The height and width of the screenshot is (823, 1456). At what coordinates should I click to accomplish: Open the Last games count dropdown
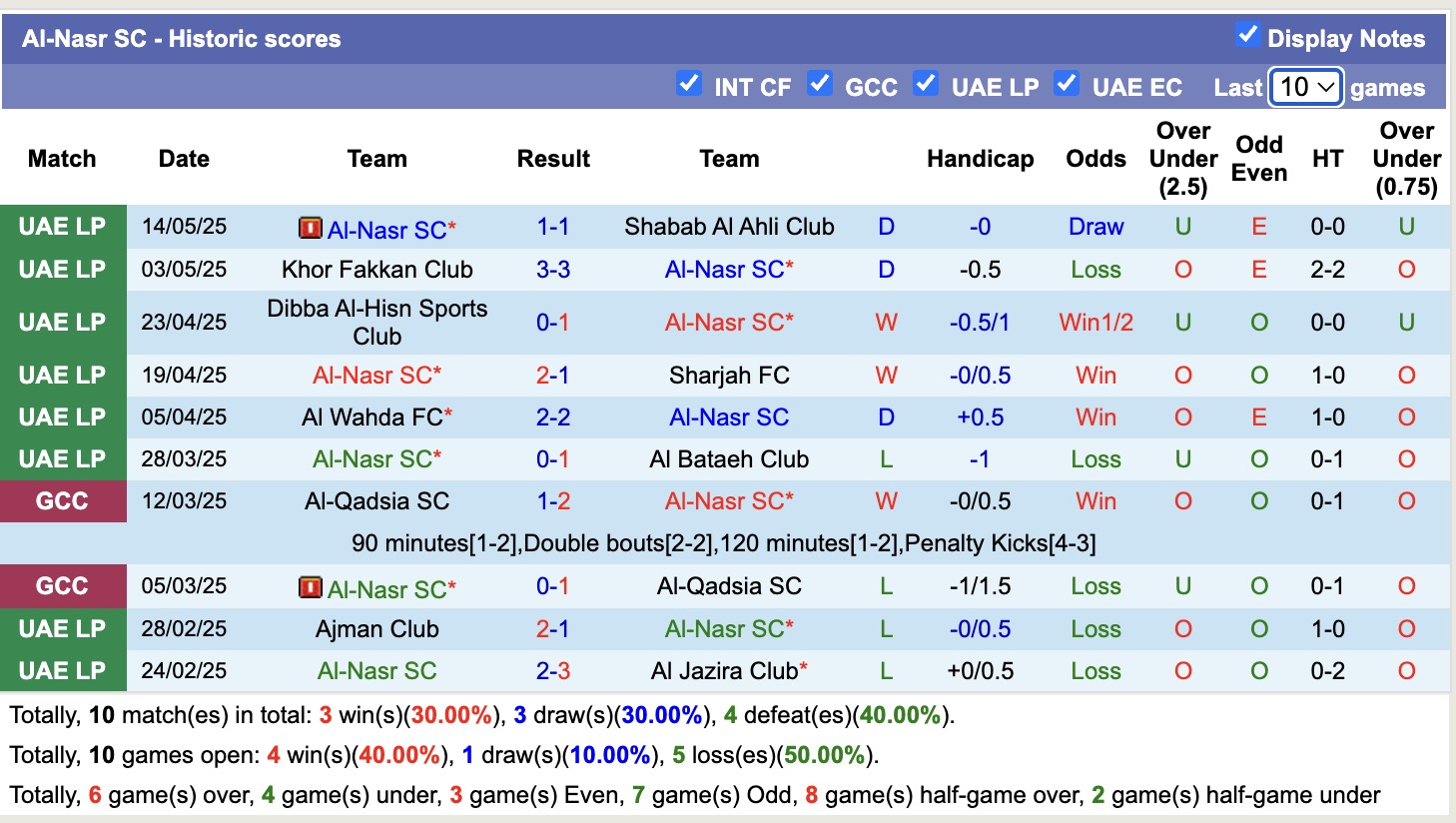click(1305, 88)
